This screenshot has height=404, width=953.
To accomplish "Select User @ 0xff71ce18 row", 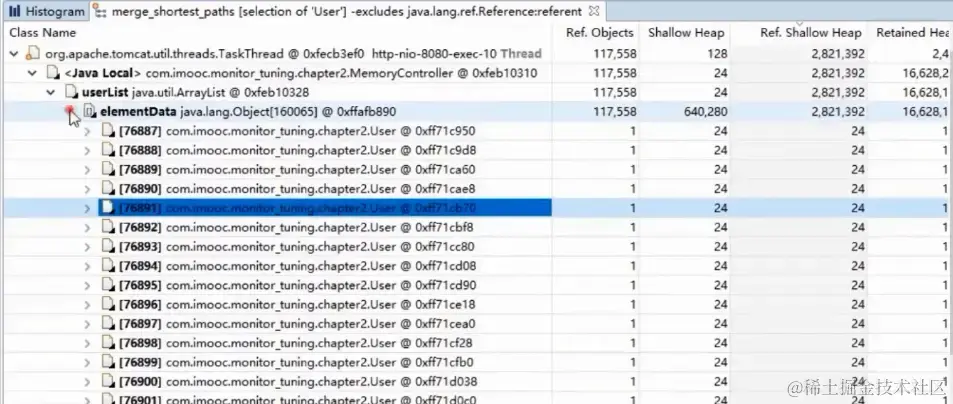I will coord(476,304).
